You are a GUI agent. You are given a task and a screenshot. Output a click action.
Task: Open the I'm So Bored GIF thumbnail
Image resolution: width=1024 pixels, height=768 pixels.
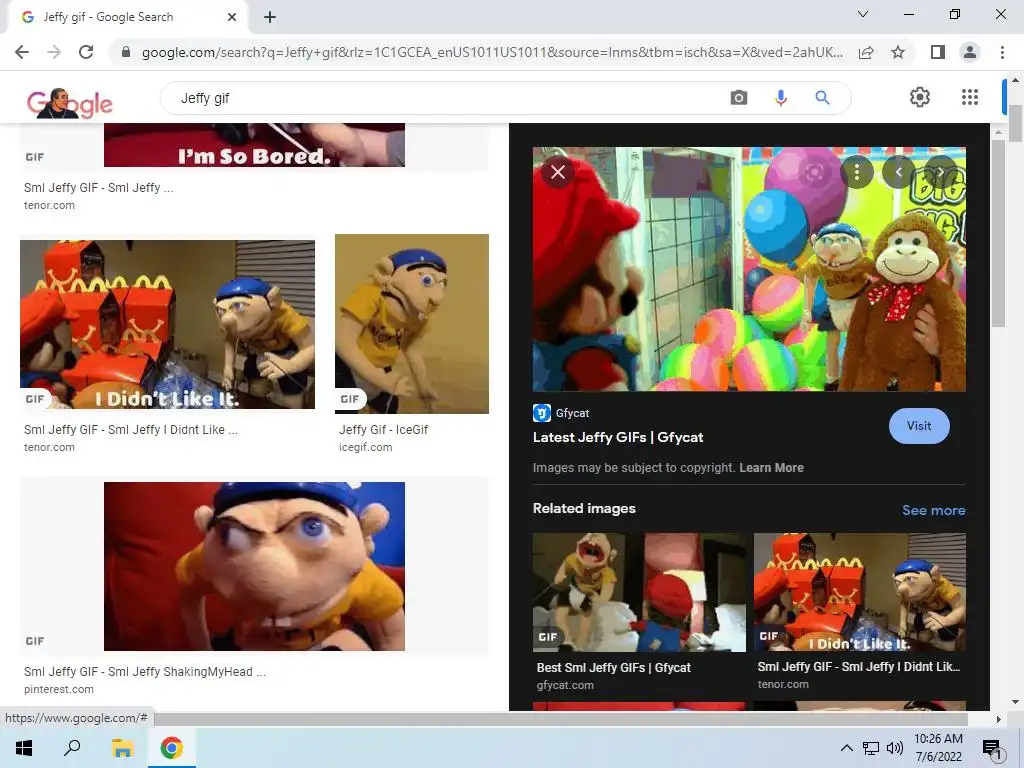pyautogui.click(x=254, y=144)
